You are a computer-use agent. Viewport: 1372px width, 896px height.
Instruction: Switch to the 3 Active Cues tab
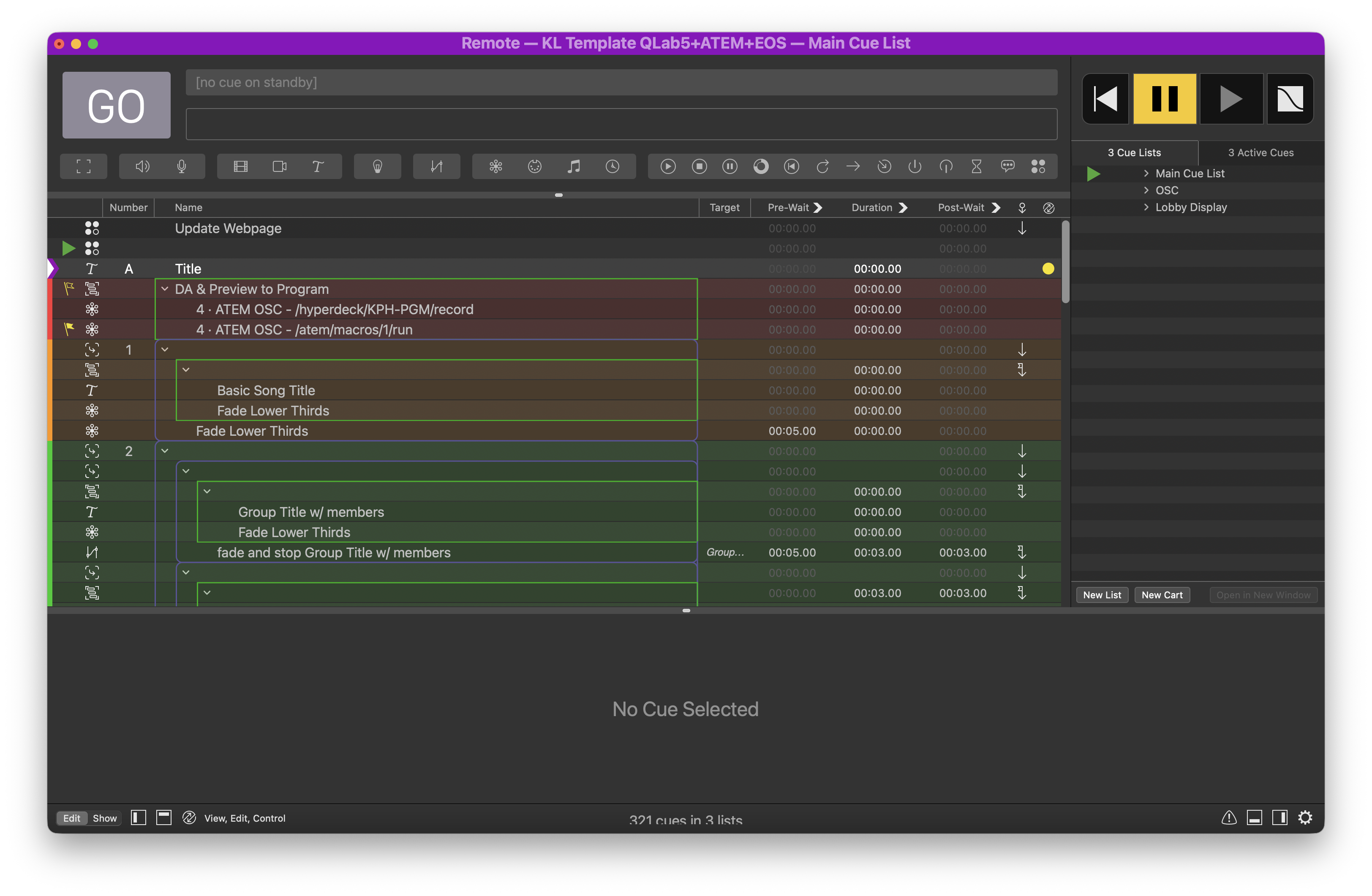1261,153
